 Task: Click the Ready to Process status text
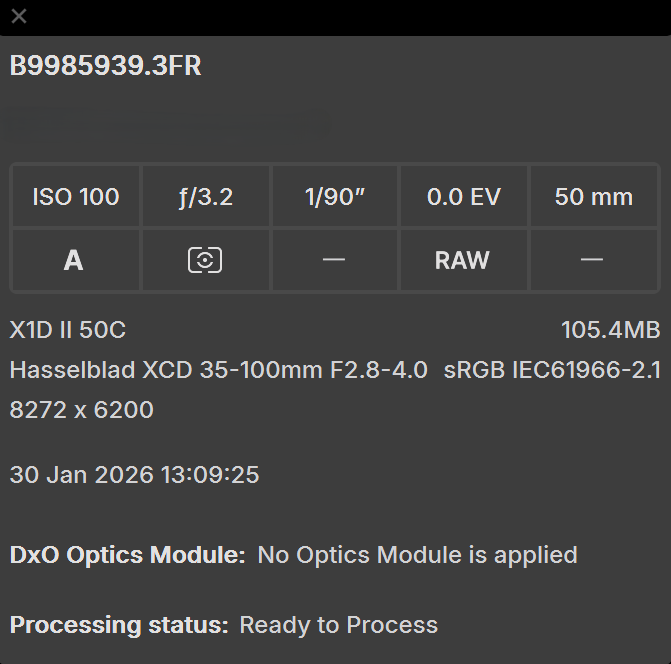[338, 625]
